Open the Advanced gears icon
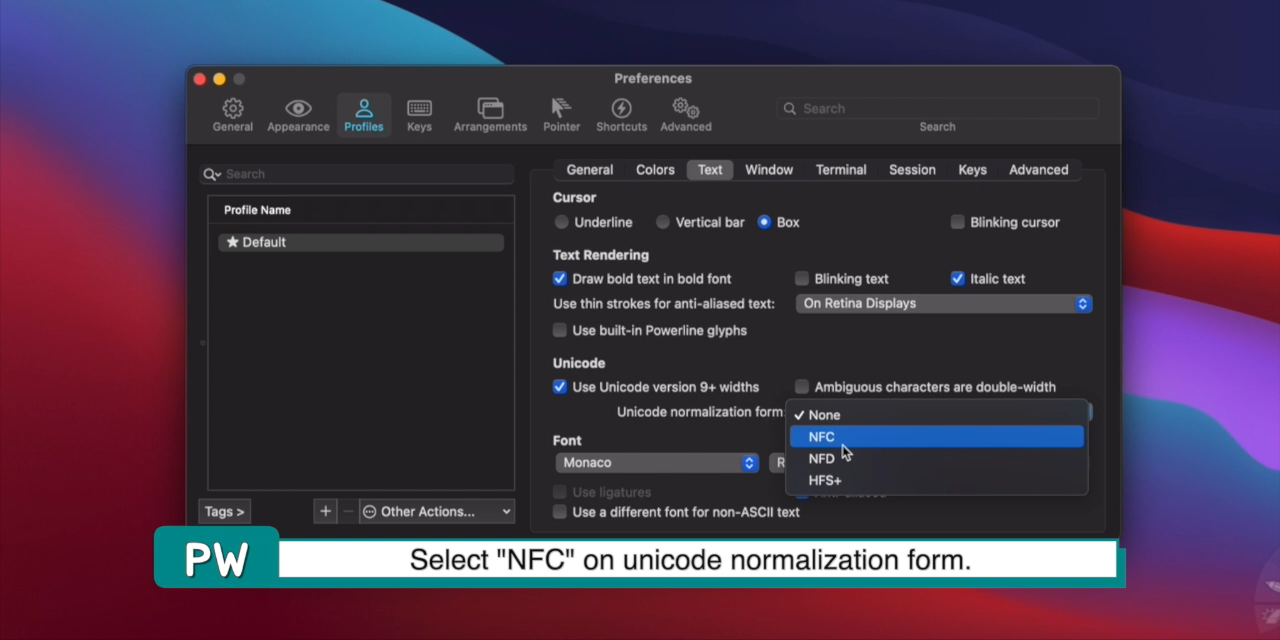 685,108
